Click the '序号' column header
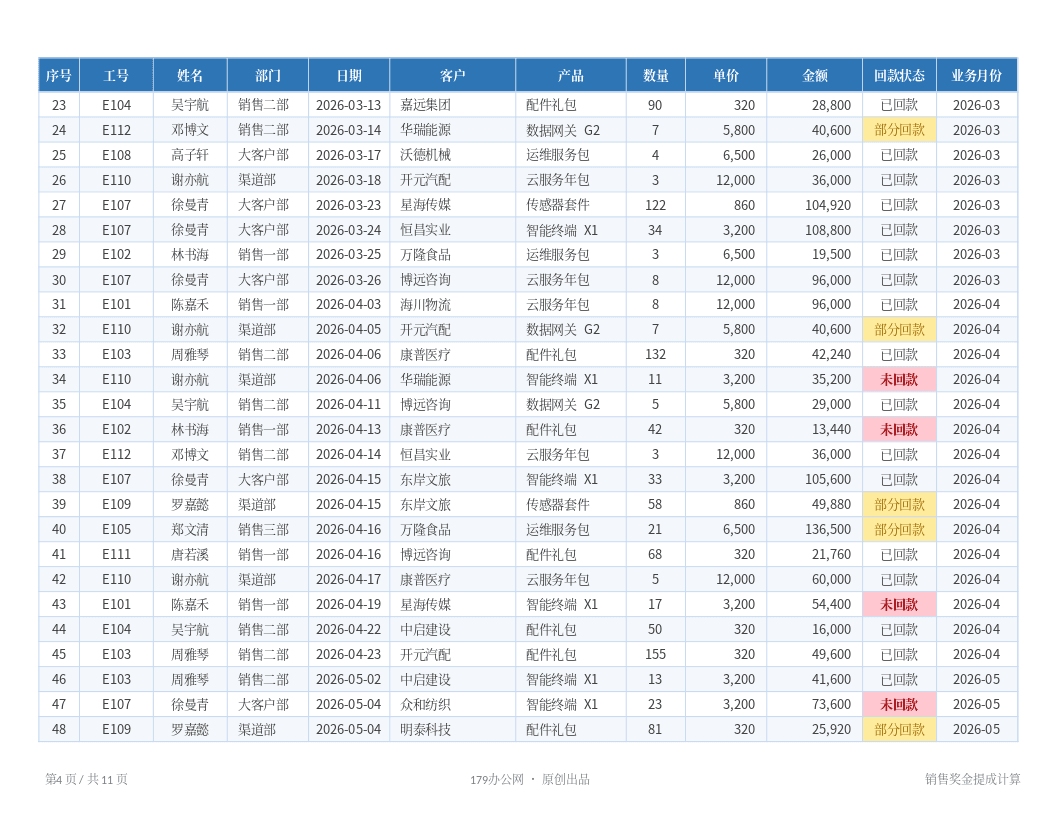 coord(59,75)
